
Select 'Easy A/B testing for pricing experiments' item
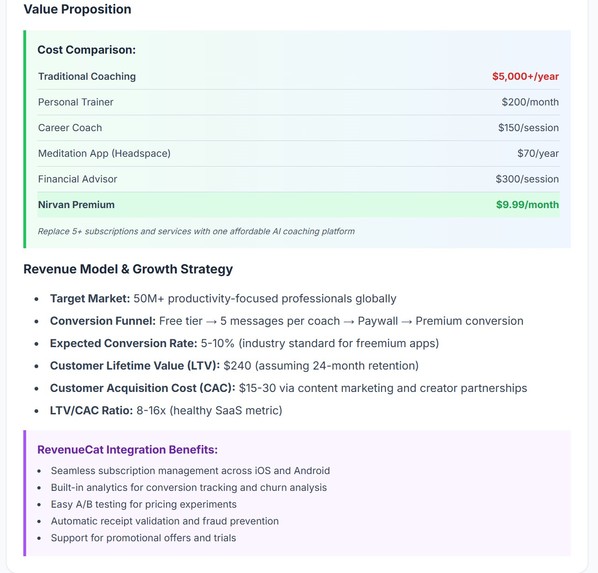(143, 504)
